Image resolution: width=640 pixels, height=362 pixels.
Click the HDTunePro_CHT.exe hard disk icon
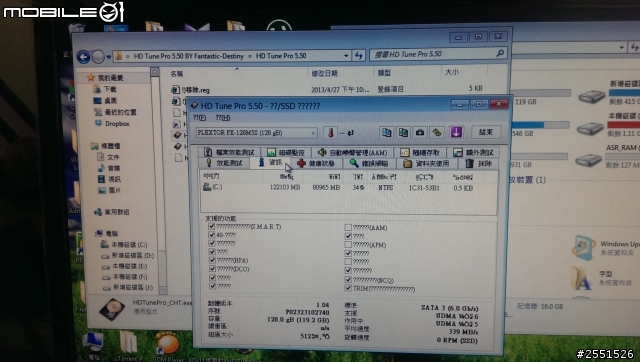coord(111,310)
